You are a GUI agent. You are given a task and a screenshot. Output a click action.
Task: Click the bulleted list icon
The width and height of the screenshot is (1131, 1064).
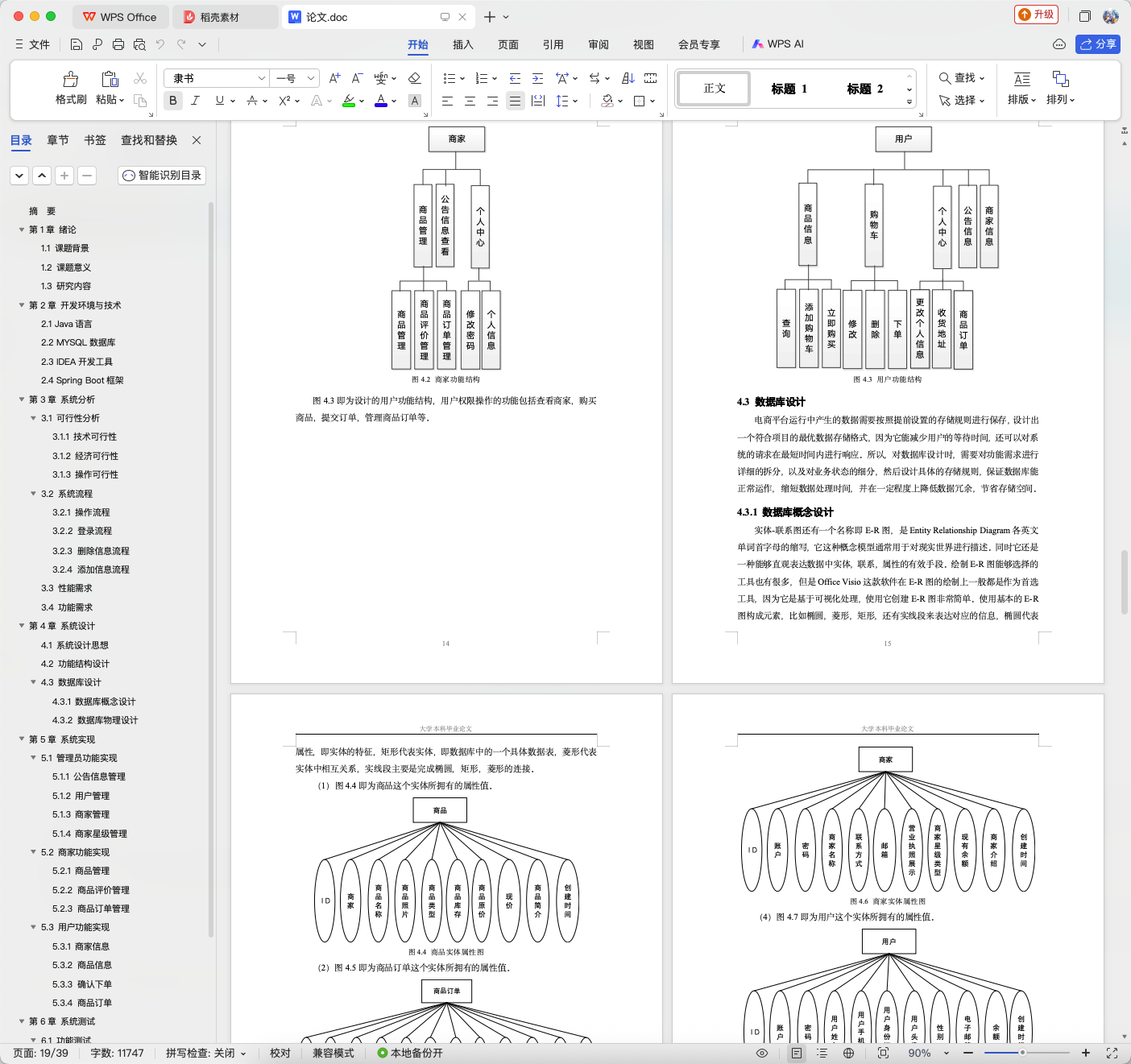(x=449, y=78)
